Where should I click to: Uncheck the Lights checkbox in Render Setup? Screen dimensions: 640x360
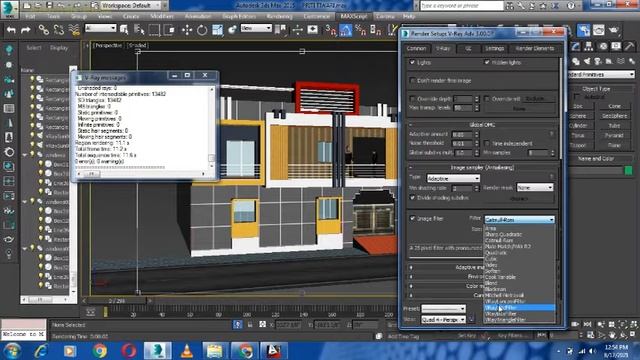(412, 62)
